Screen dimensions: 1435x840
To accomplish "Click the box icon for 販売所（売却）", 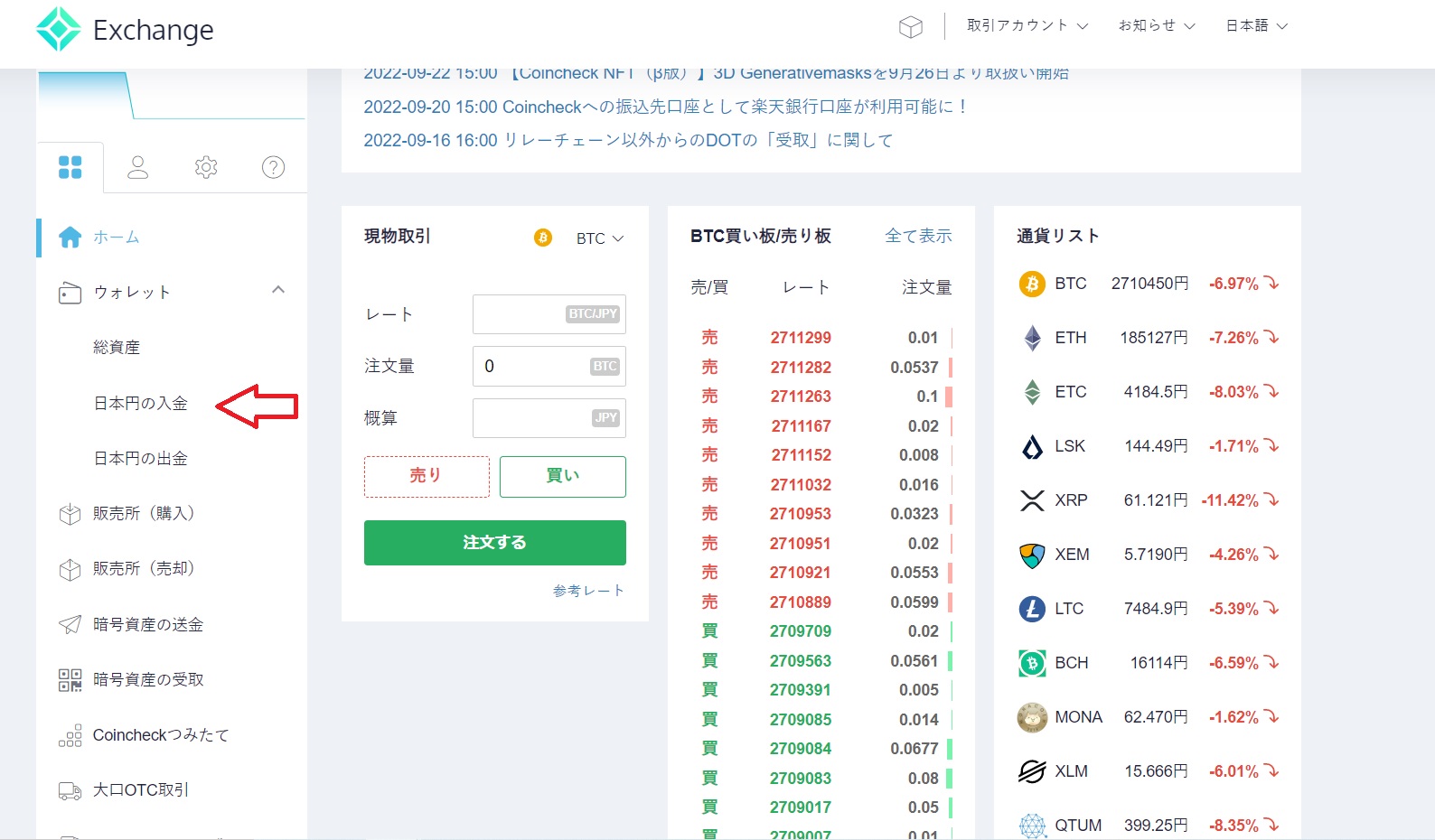I will (x=70, y=569).
